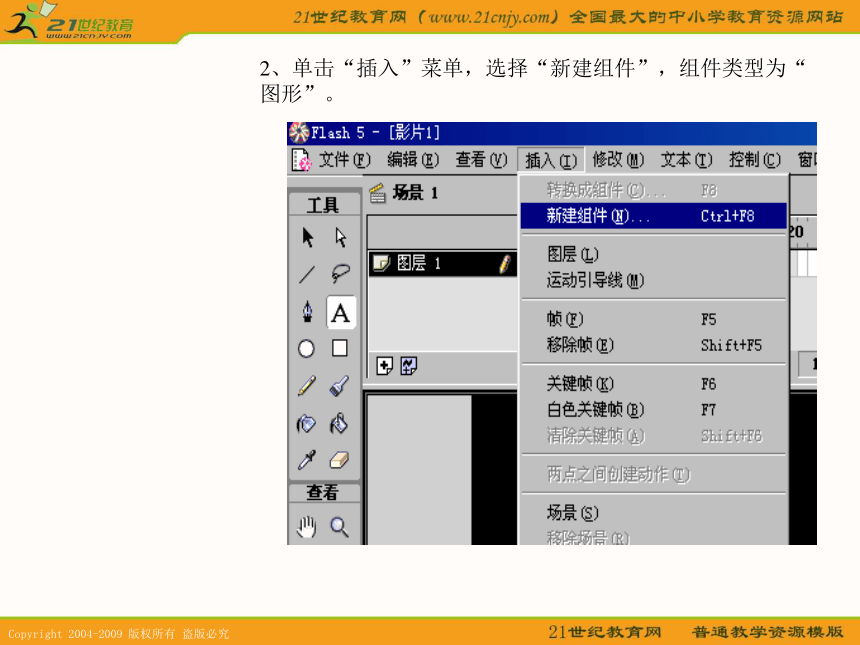Click the layer icon beside 图层 1
Image resolution: width=860 pixels, height=645 pixels.
click(381, 263)
